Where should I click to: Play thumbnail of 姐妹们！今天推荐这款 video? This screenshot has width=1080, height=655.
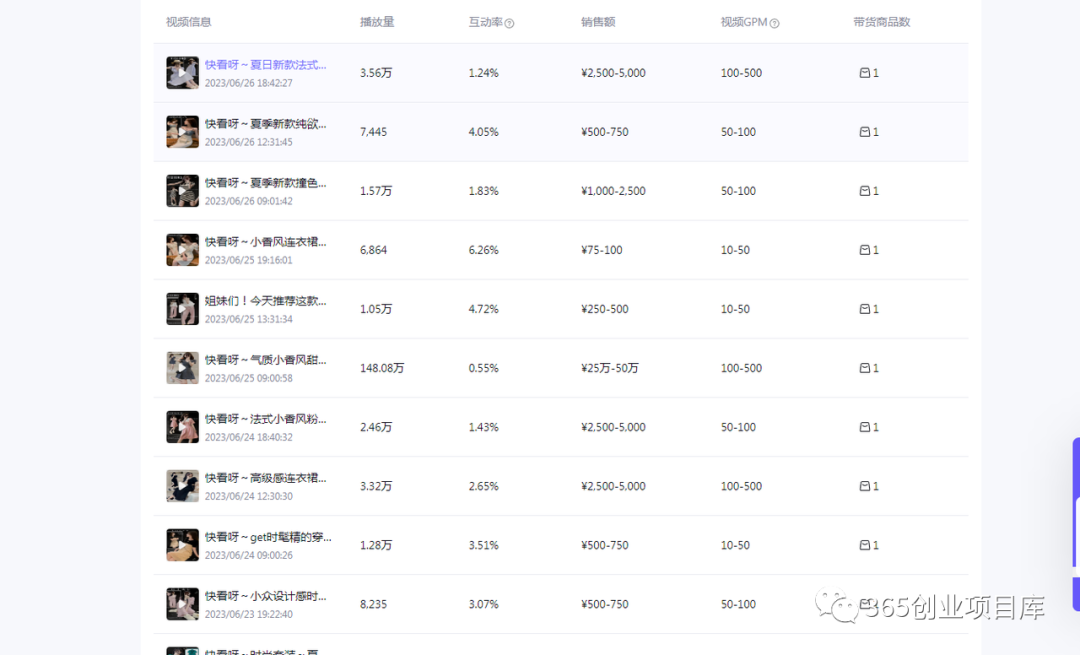tap(183, 309)
